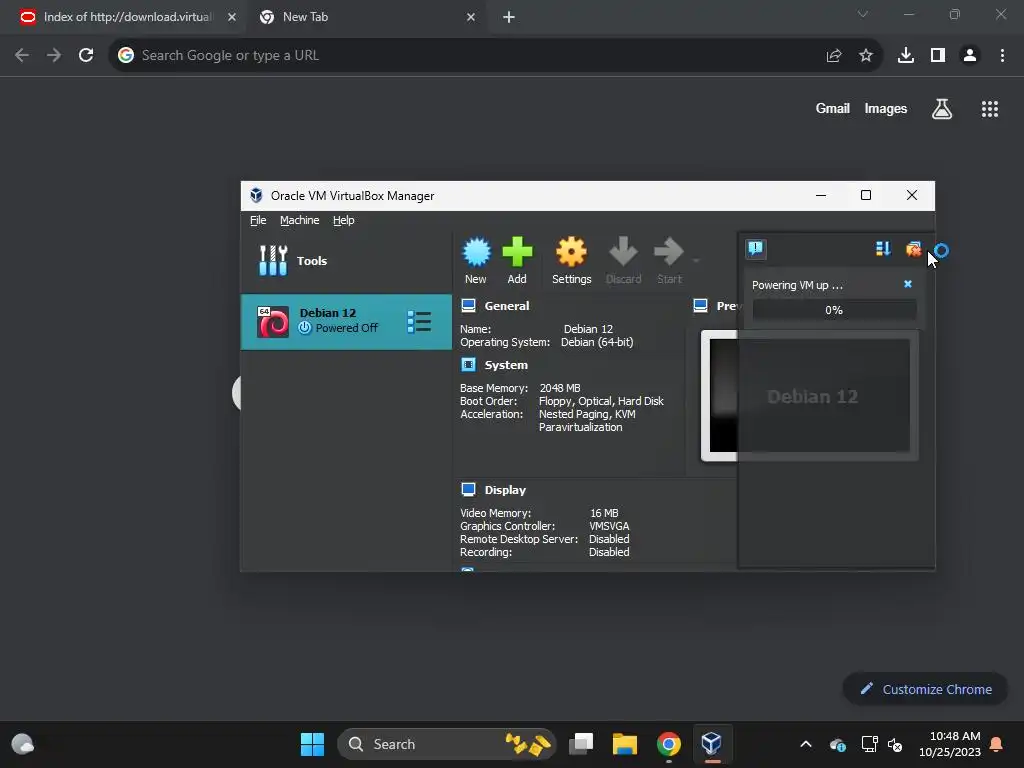Toggle notification sort order icon
Image resolution: width=1024 pixels, height=768 pixels.
click(x=883, y=249)
